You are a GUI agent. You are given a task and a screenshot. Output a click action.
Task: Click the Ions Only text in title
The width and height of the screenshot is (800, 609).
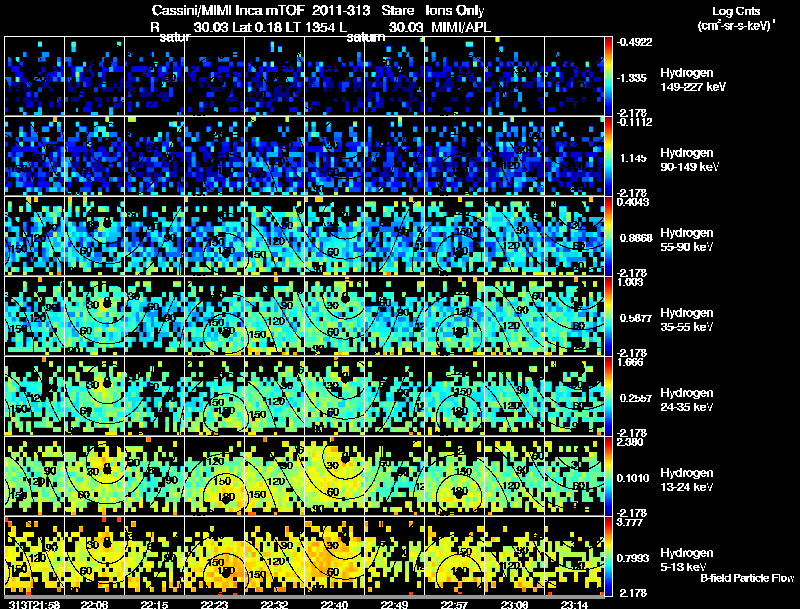click(x=455, y=10)
